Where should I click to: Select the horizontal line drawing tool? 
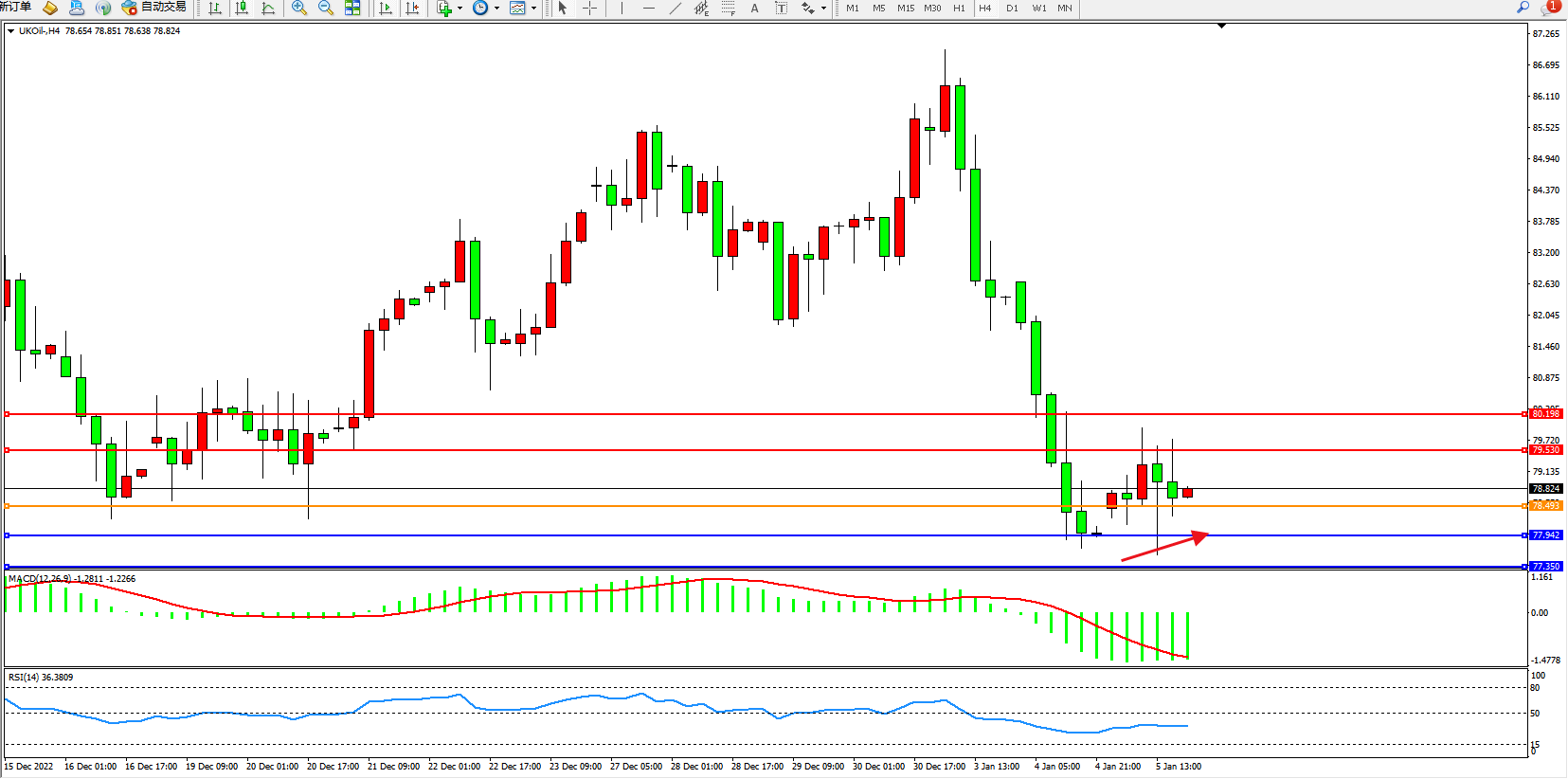click(648, 8)
